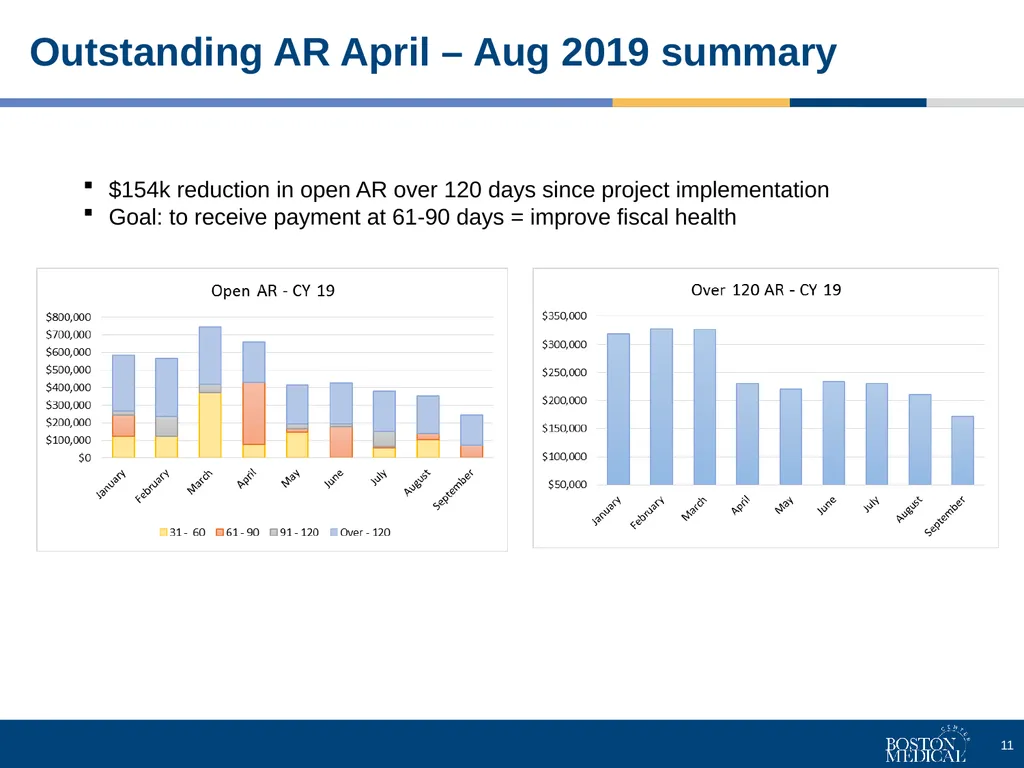Click the slide title 'Outstanding AR April – Aug 2019 summary'

click(433, 53)
